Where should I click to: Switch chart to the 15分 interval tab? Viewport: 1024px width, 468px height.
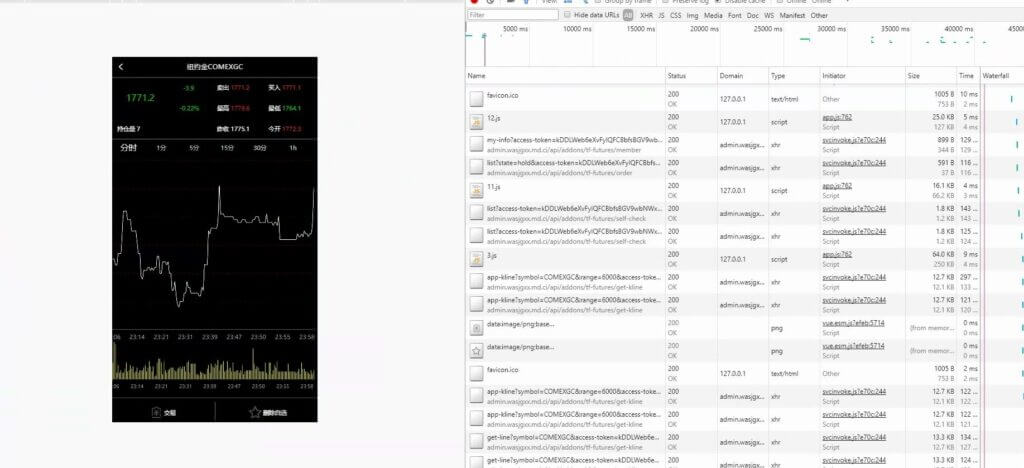point(227,148)
